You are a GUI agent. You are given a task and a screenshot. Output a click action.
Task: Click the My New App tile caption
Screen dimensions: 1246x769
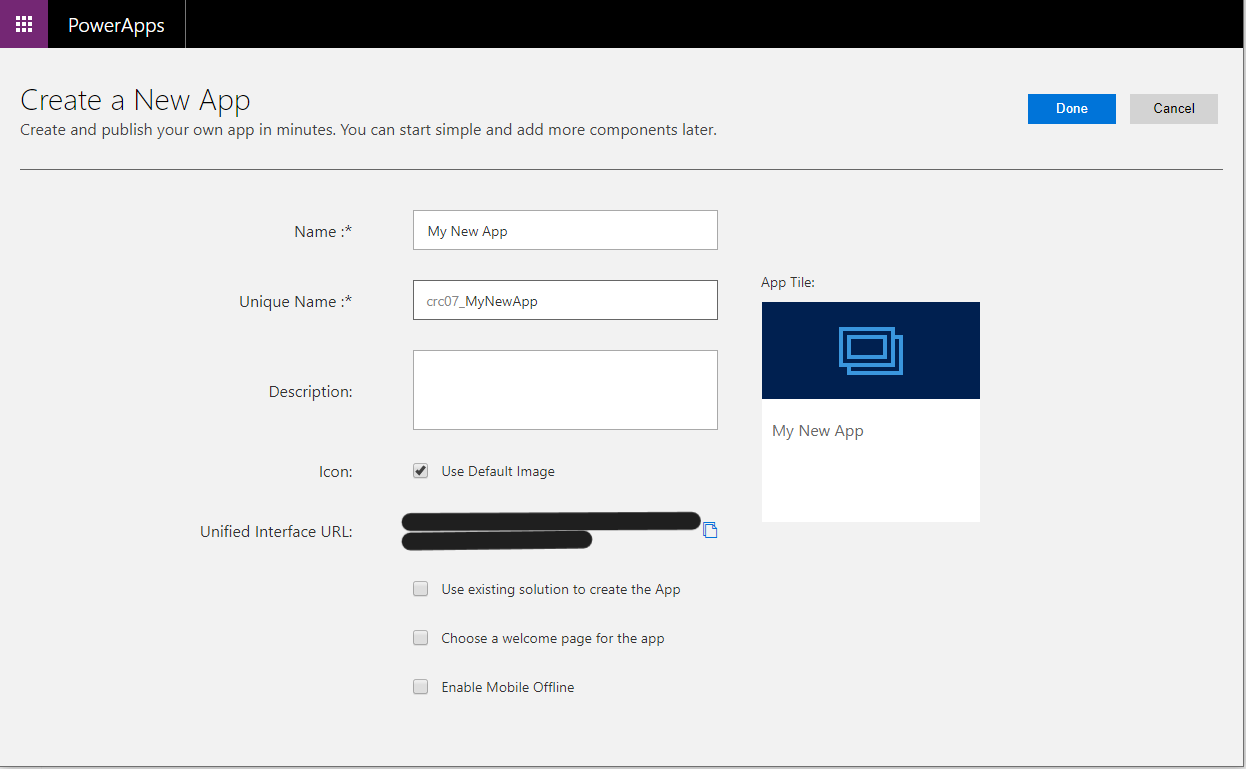point(818,431)
